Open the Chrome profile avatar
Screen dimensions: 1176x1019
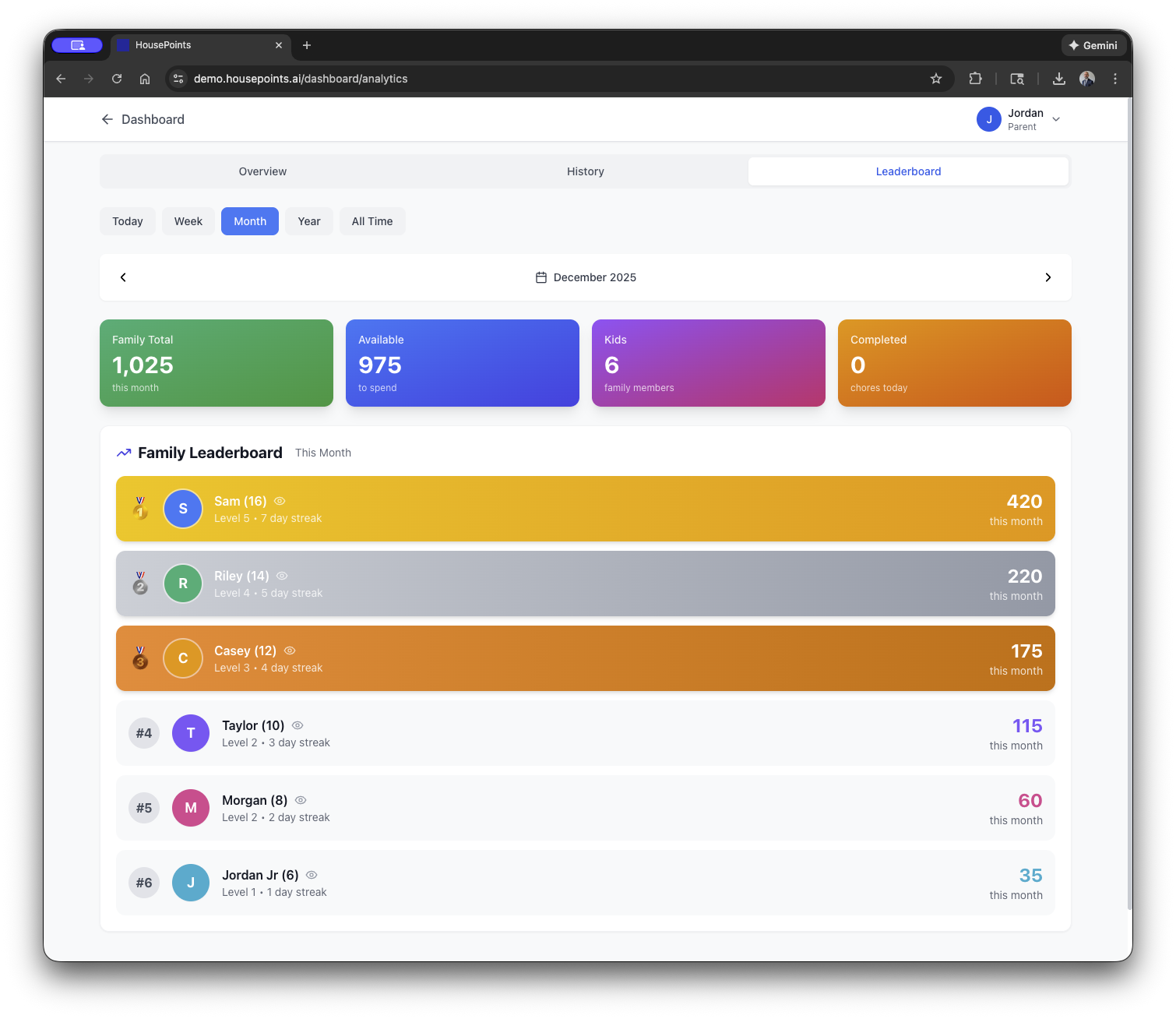tap(1087, 79)
